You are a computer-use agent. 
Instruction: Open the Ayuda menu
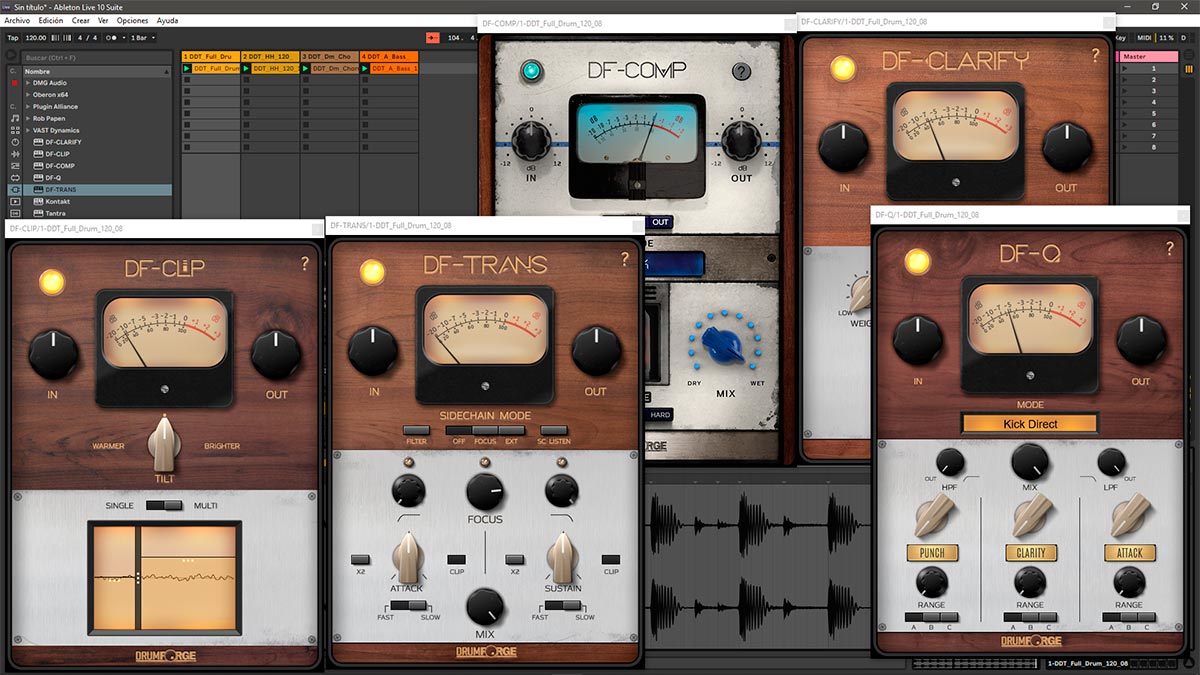click(168, 20)
